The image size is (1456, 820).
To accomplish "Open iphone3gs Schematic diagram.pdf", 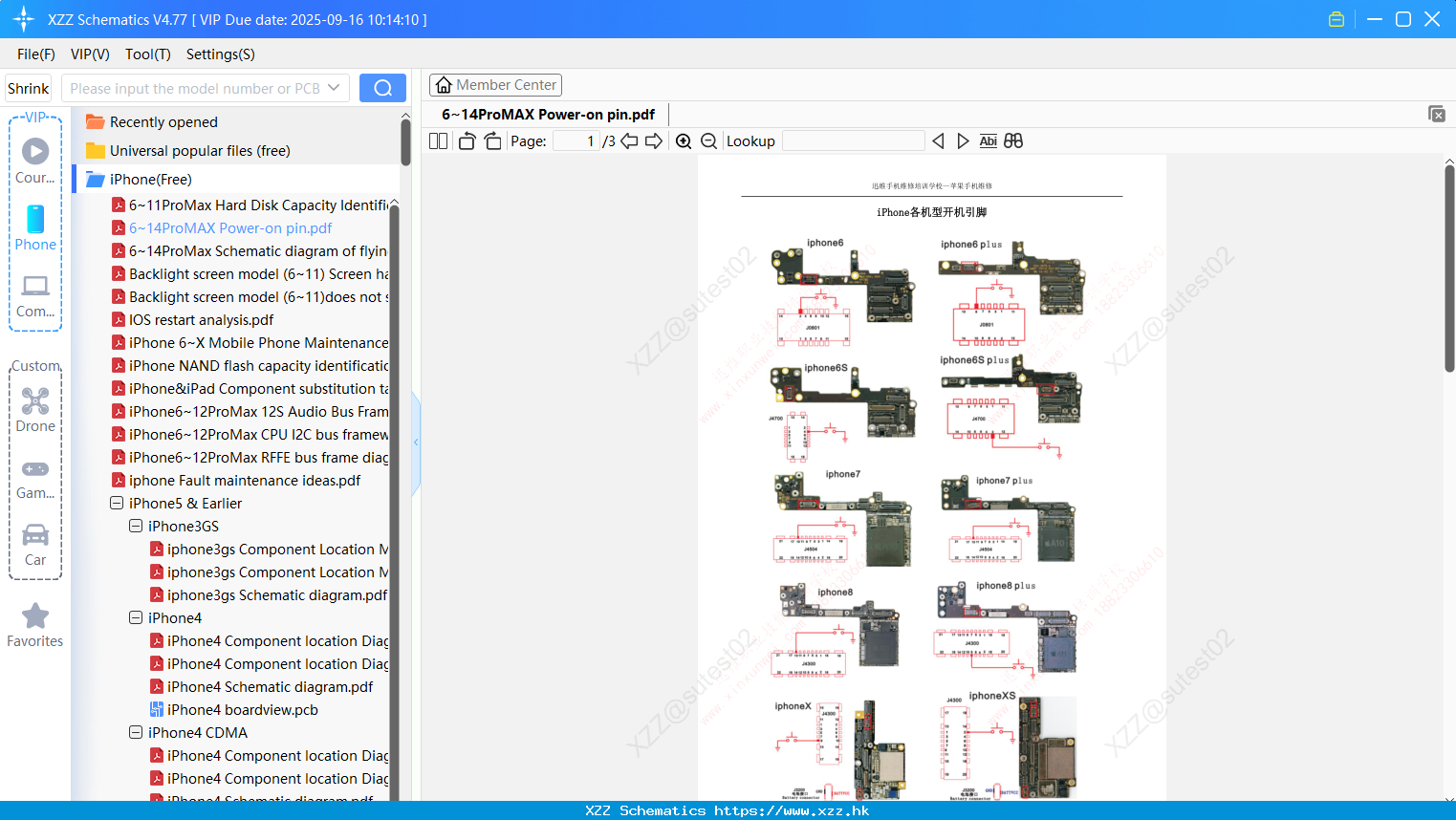I will pyautogui.click(x=269, y=594).
